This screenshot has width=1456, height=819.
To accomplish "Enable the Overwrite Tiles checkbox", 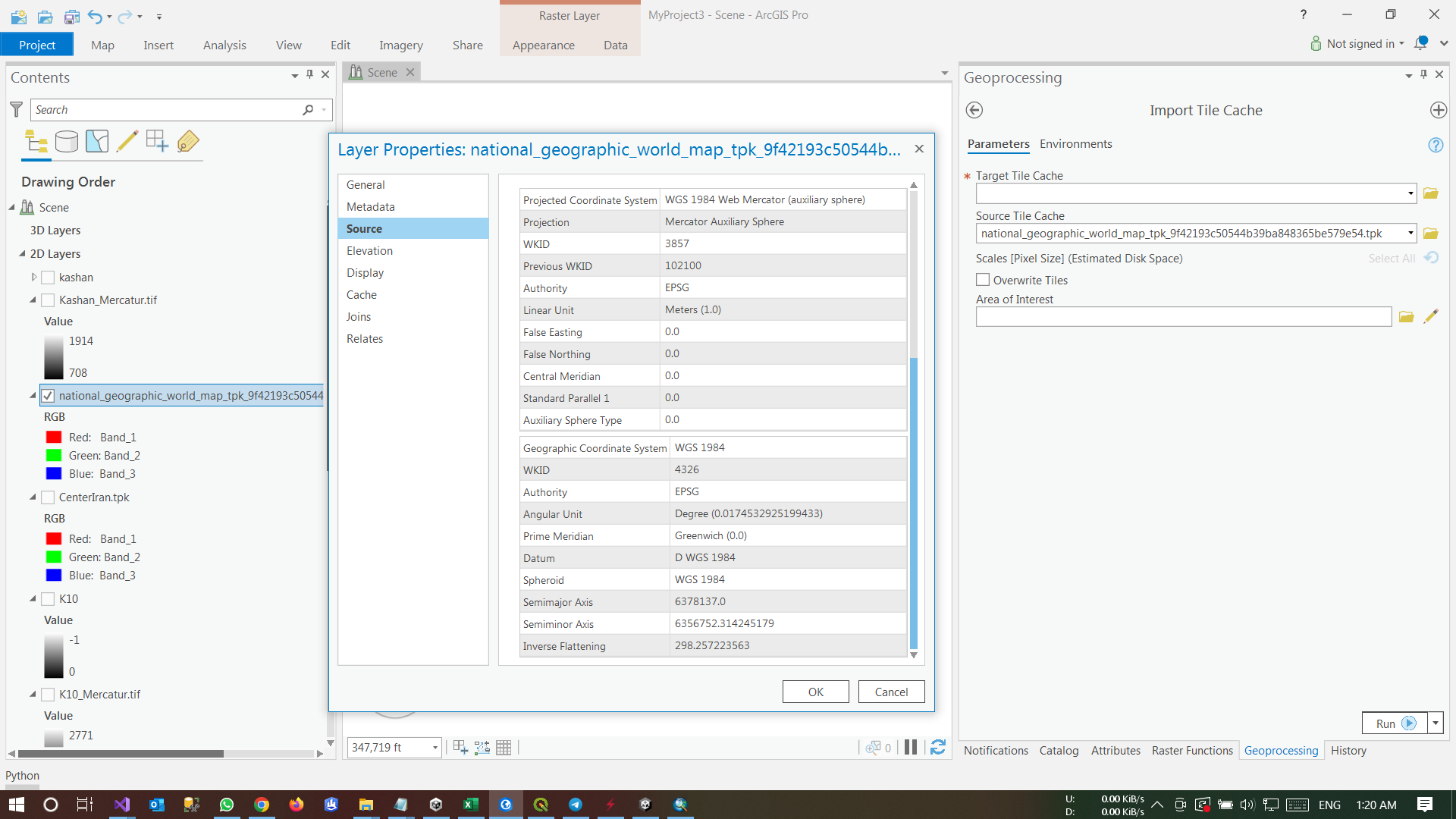I will click(983, 281).
